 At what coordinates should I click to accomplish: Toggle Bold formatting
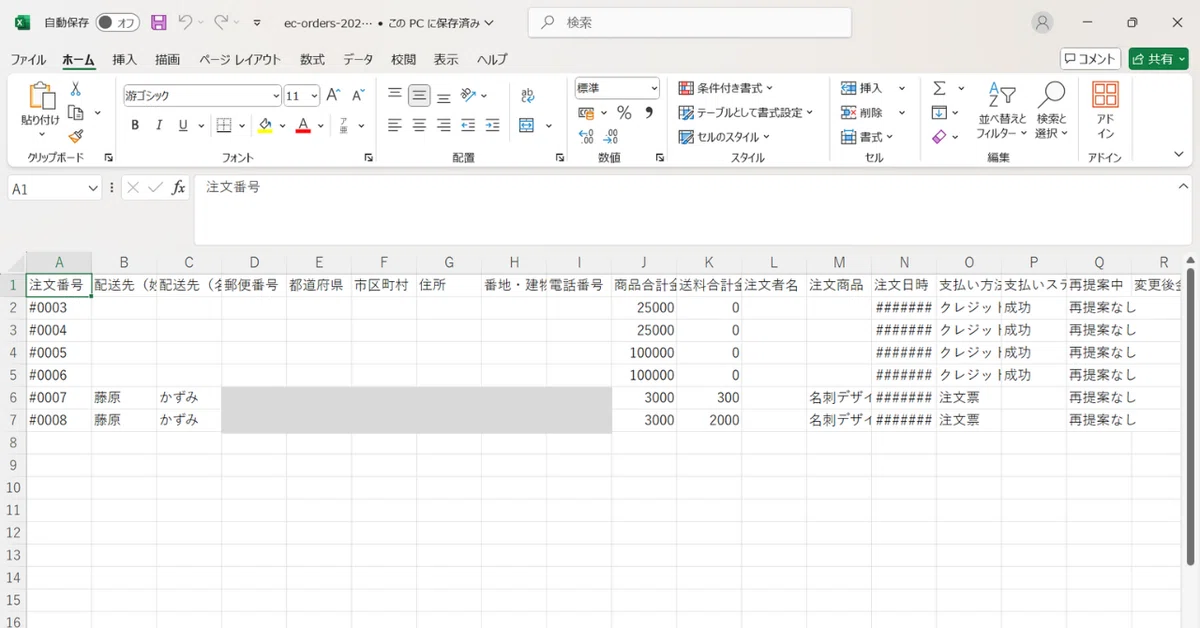coord(135,125)
